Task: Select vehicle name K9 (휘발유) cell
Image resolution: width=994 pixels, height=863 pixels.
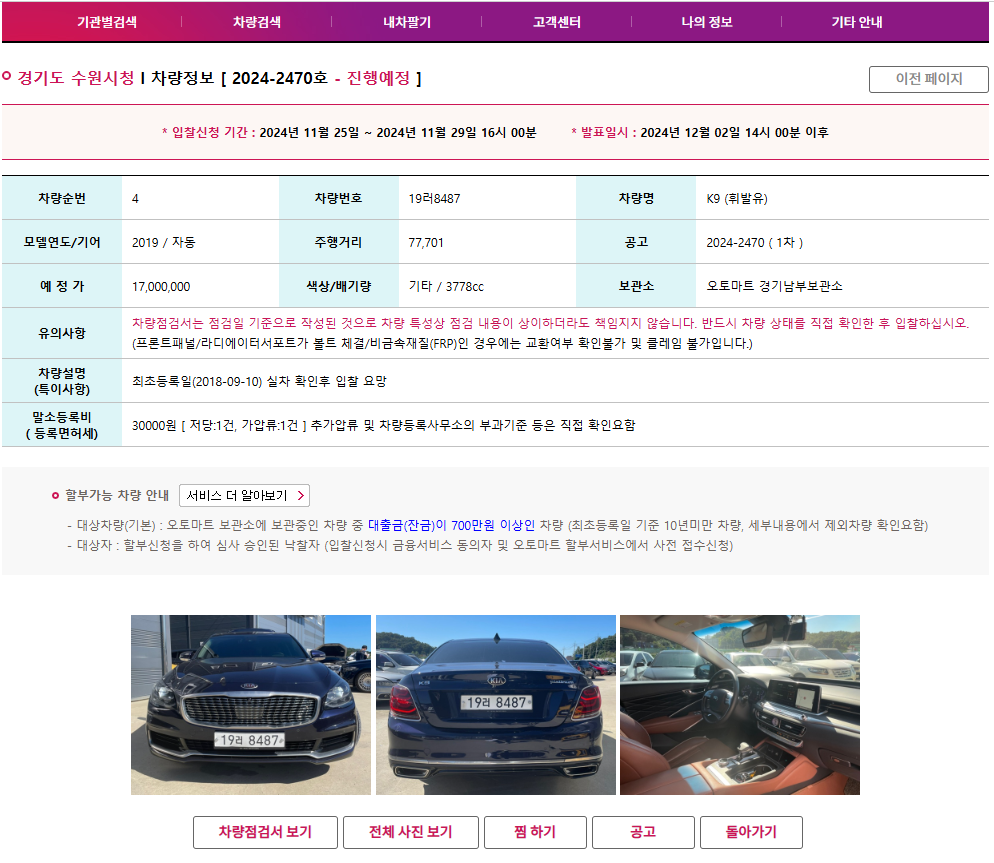Action: pos(842,198)
